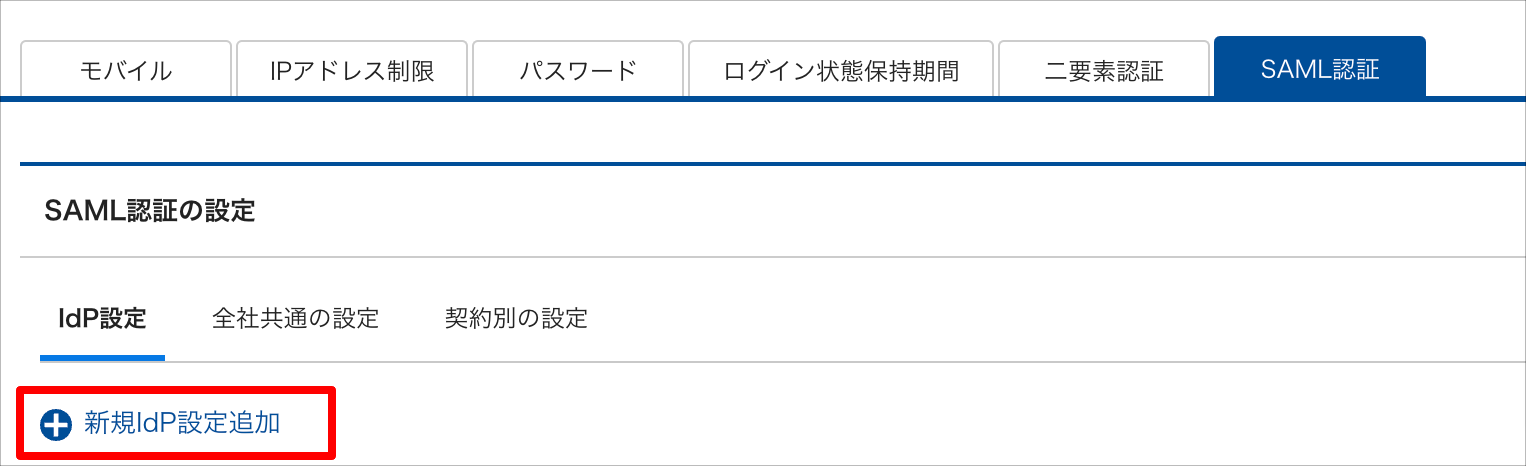View the two-factor authentication tab 二要素認証
This screenshot has height=466, width=1526.
tap(1104, 69)
